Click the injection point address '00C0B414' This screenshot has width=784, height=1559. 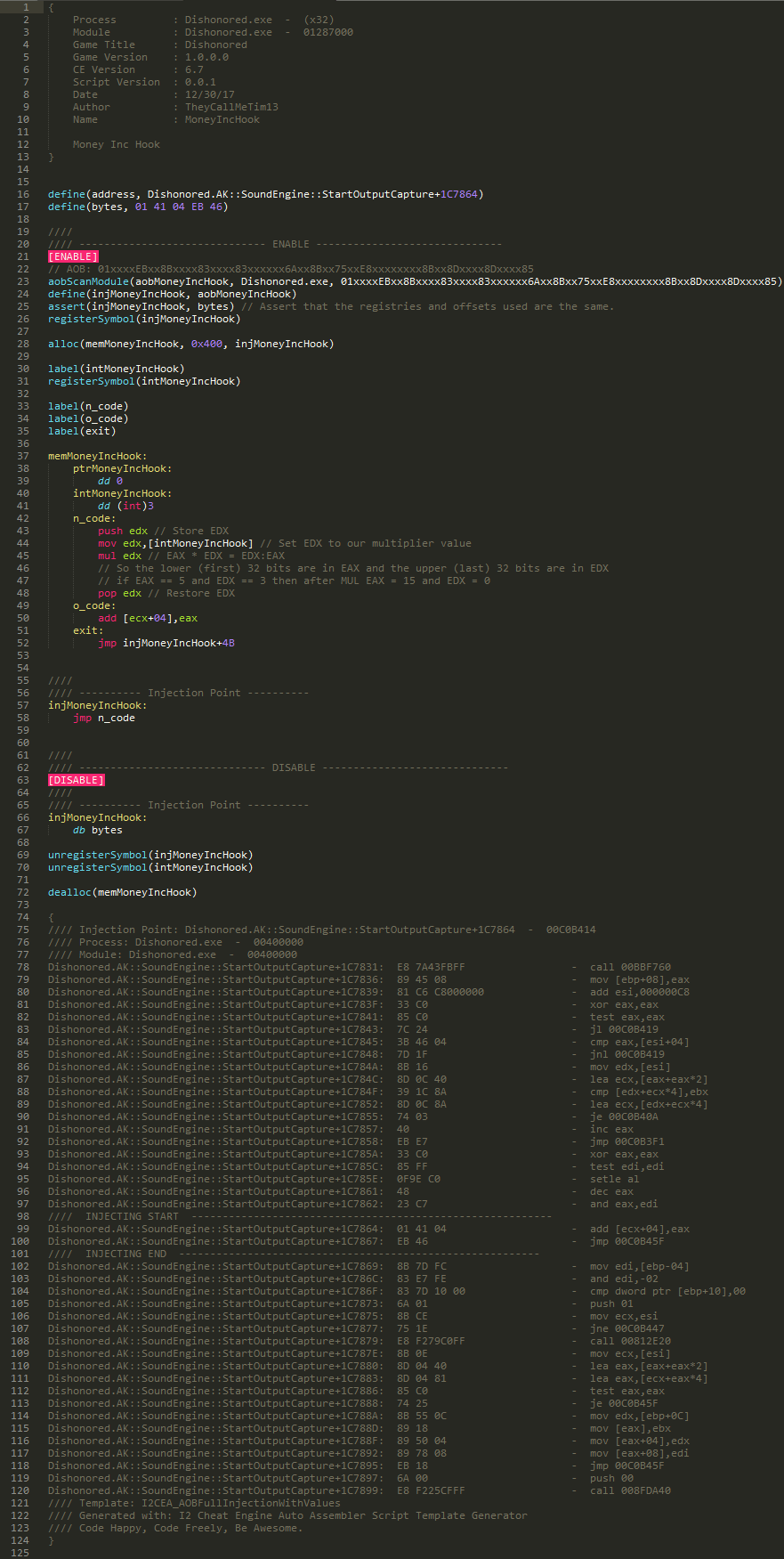point(571,930)
